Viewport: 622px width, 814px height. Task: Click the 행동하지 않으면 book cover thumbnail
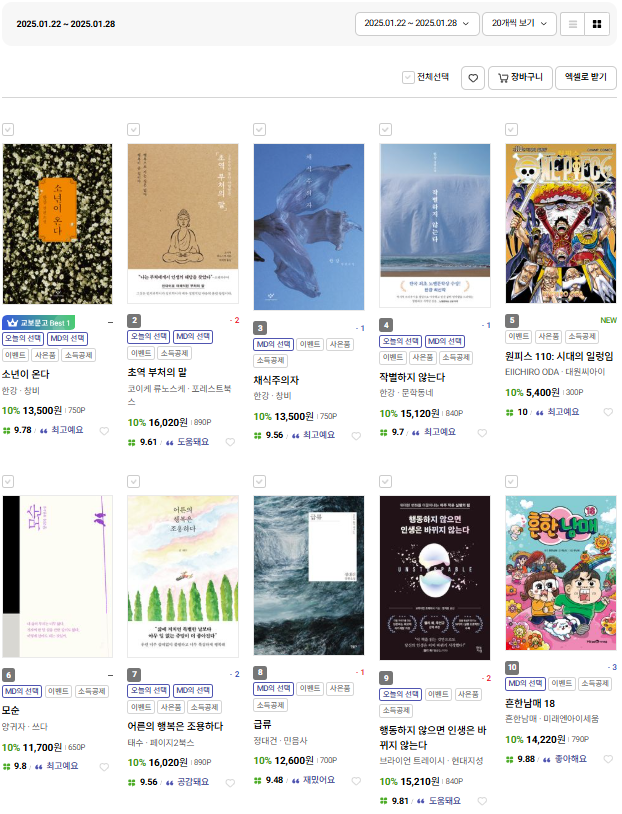[435, 578]
